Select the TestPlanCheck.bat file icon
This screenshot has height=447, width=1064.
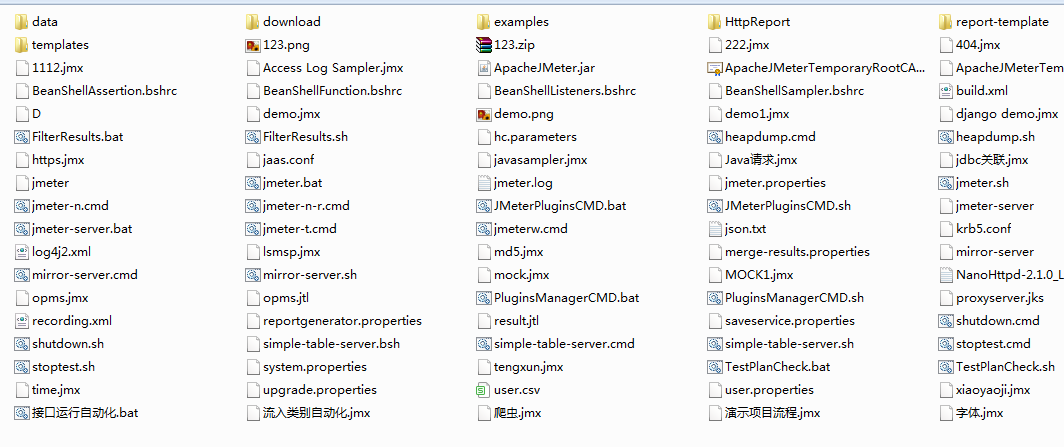pyautogui.click(x=714, y=367)
